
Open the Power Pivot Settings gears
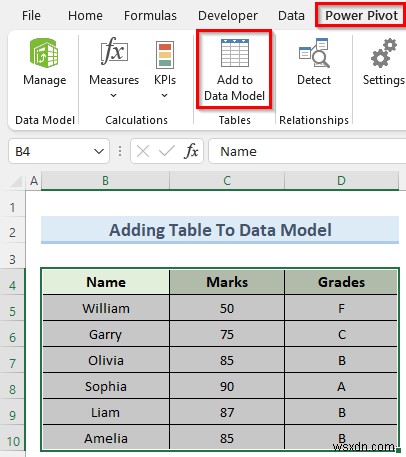click(384, 53)
